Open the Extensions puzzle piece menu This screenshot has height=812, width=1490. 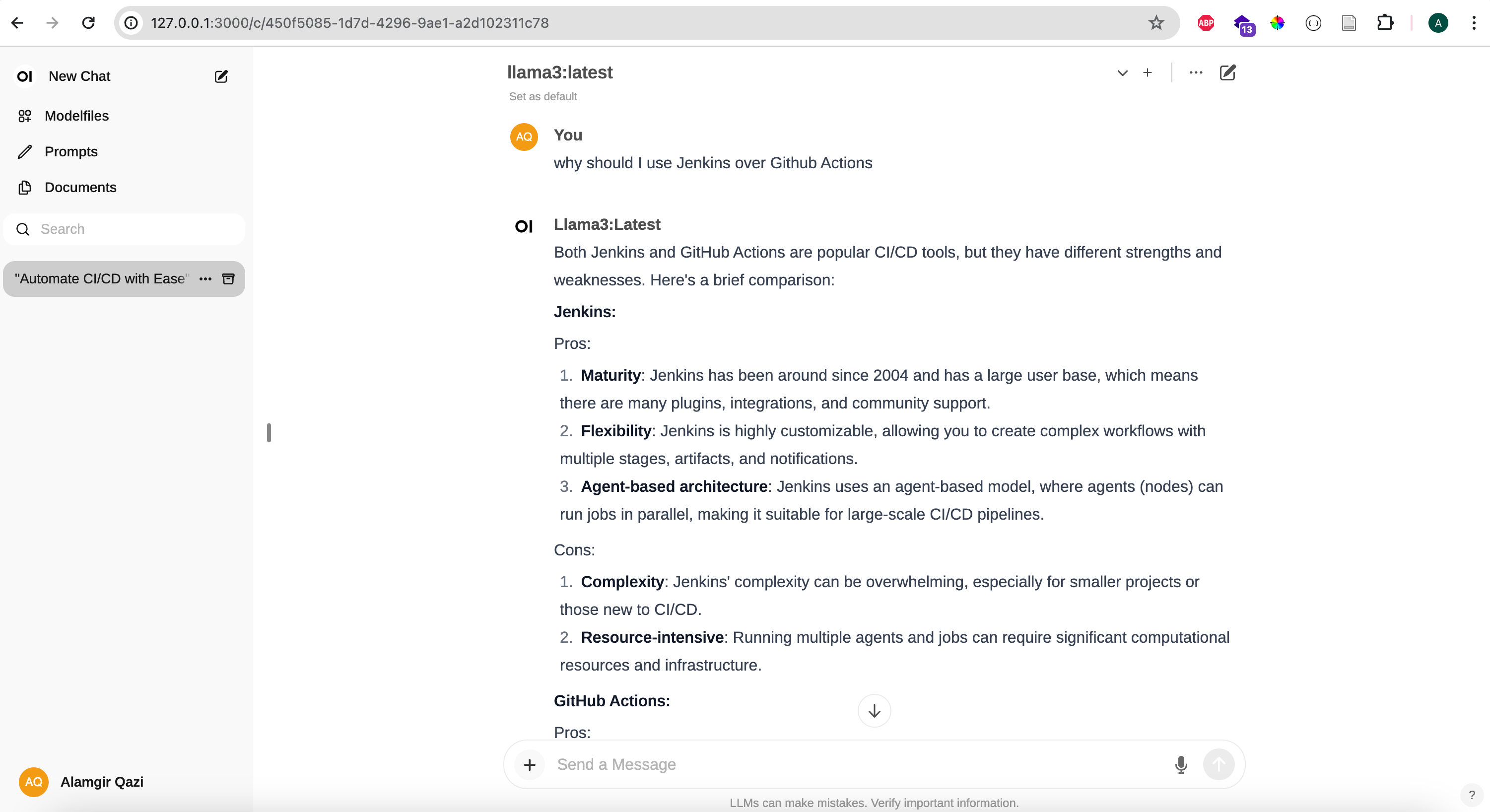1385,23
